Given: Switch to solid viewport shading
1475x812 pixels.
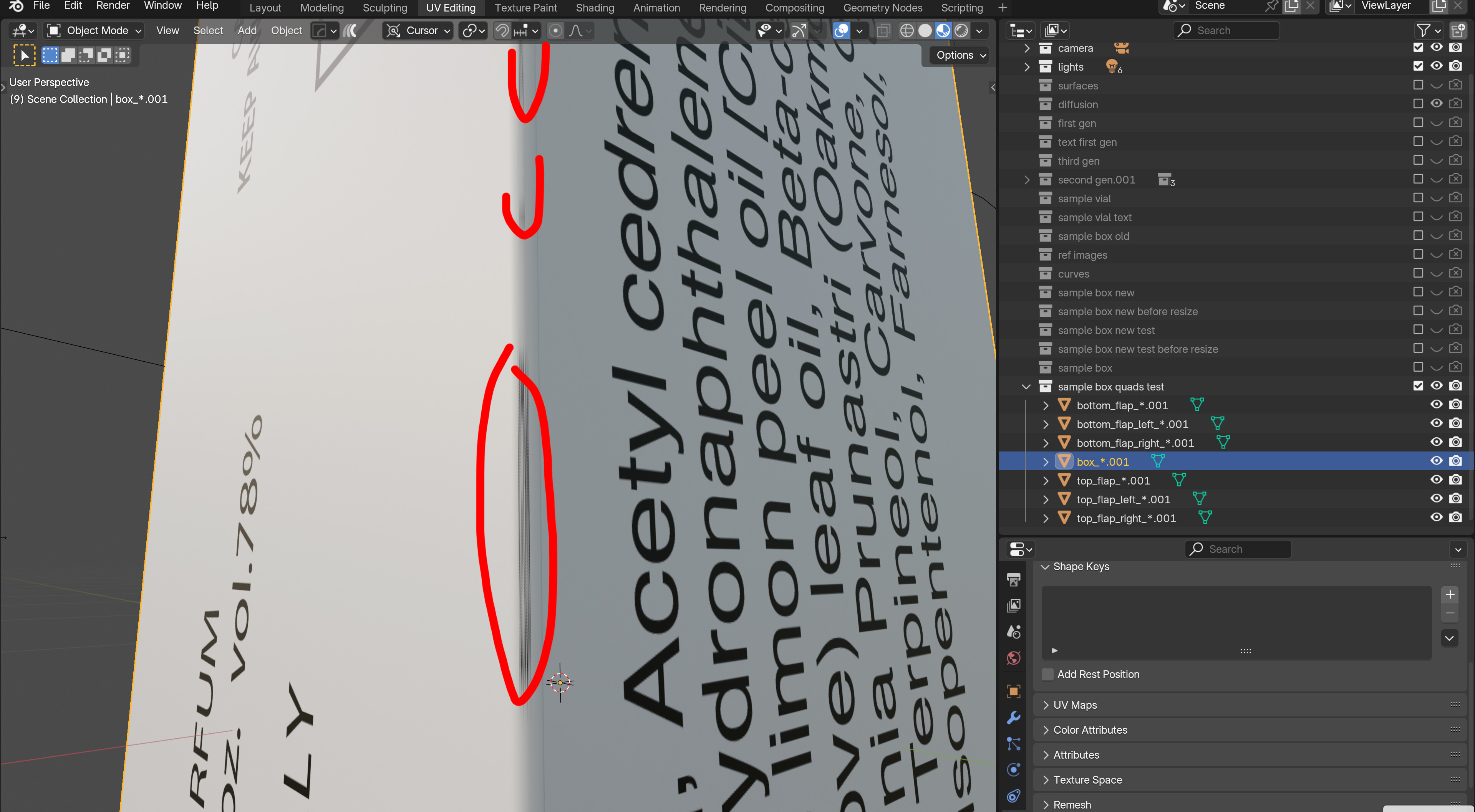Looking at the screenshot, I should (x=925, y=30).
